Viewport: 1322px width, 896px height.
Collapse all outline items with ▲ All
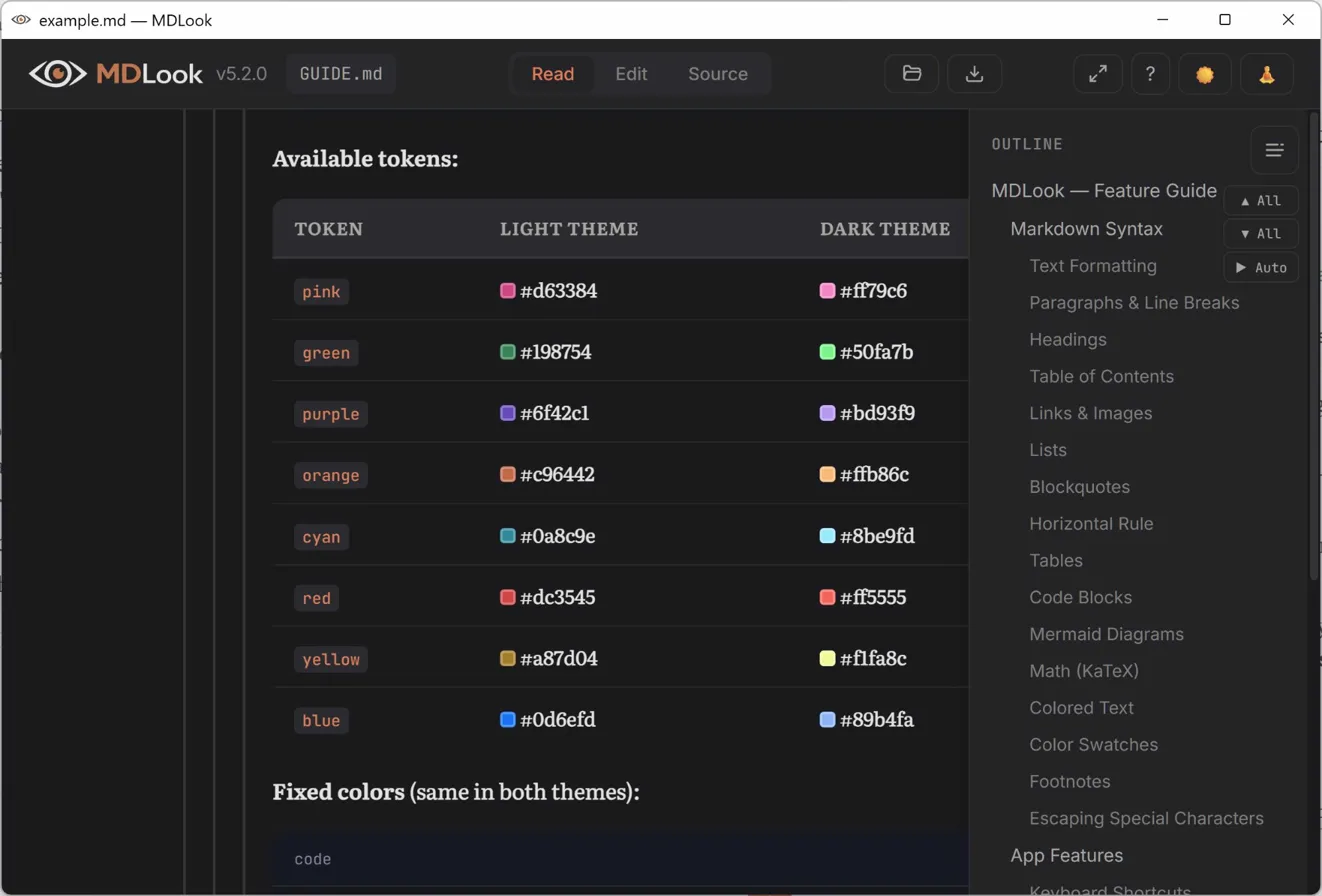[x=1261, y=200]
